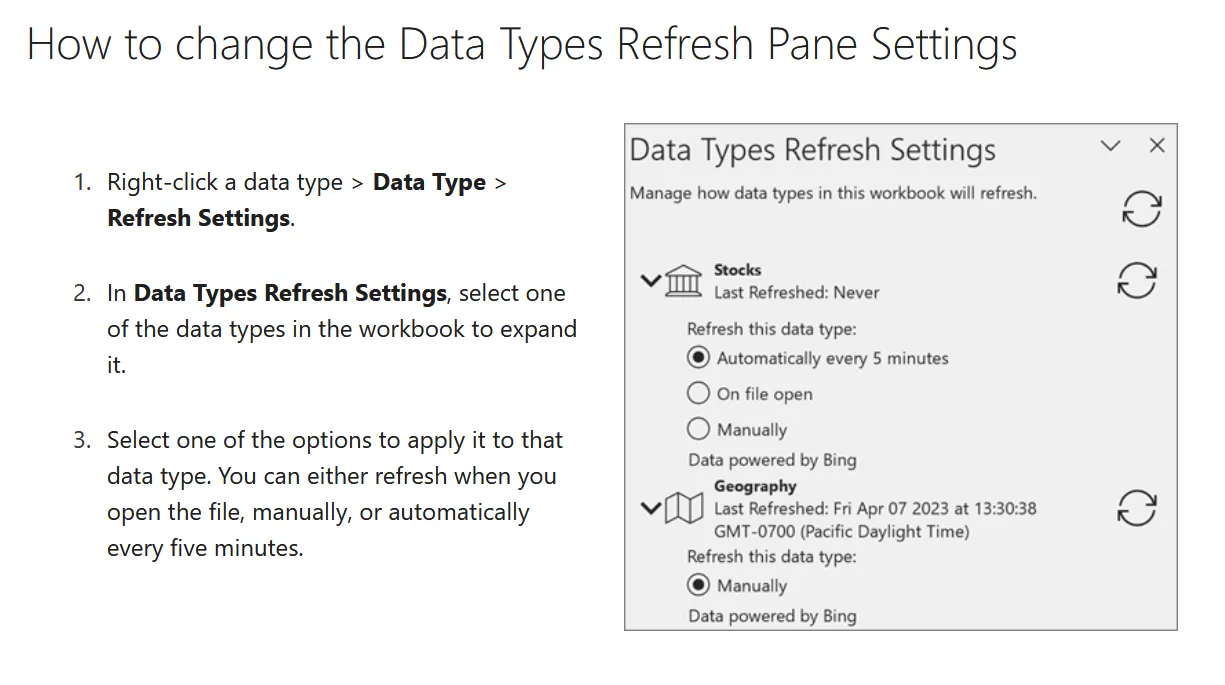Refresh the Geography data type
The image size is (1225, 685).
(1136, 508)
